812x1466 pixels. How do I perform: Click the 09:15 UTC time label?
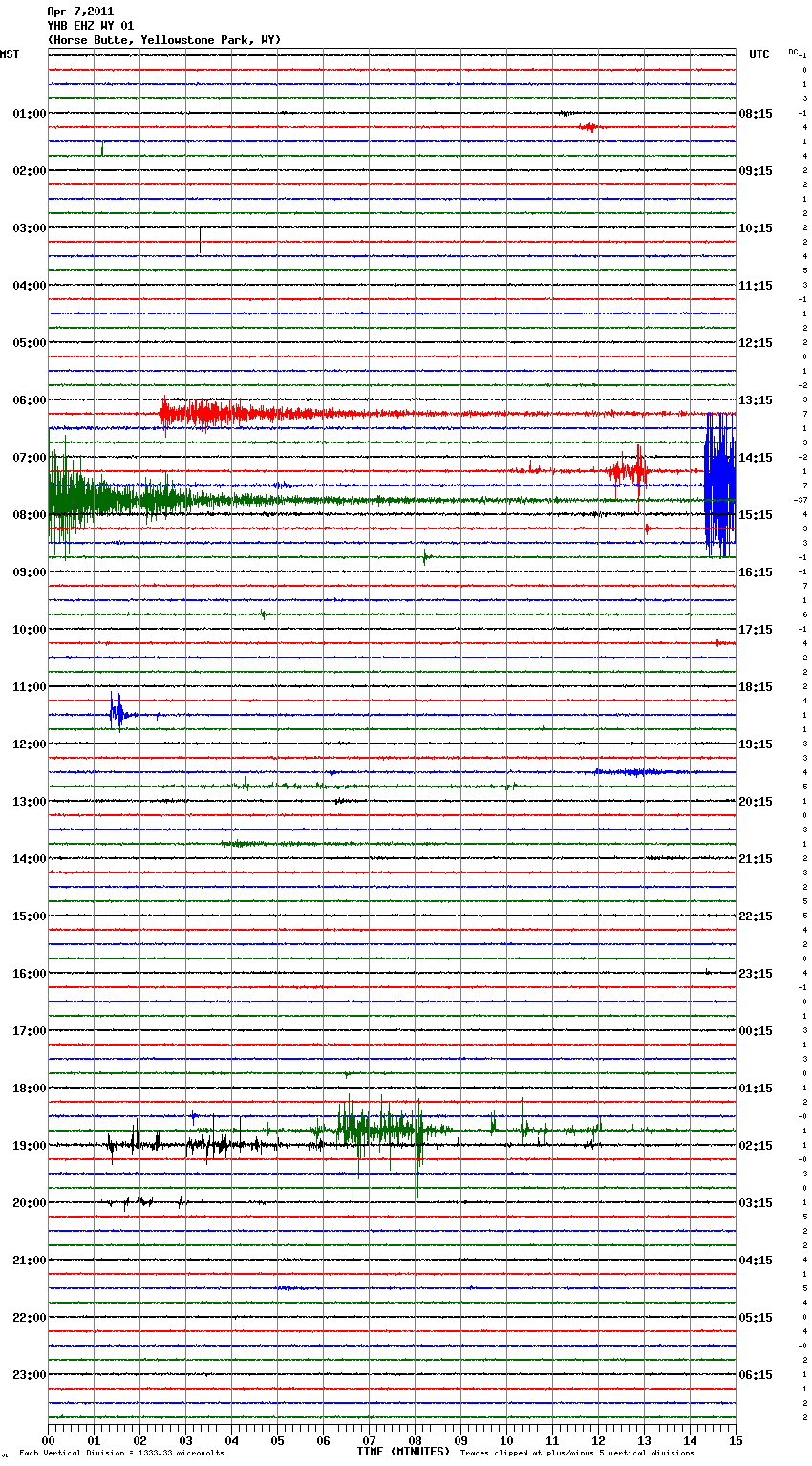[x=756, y=171]
